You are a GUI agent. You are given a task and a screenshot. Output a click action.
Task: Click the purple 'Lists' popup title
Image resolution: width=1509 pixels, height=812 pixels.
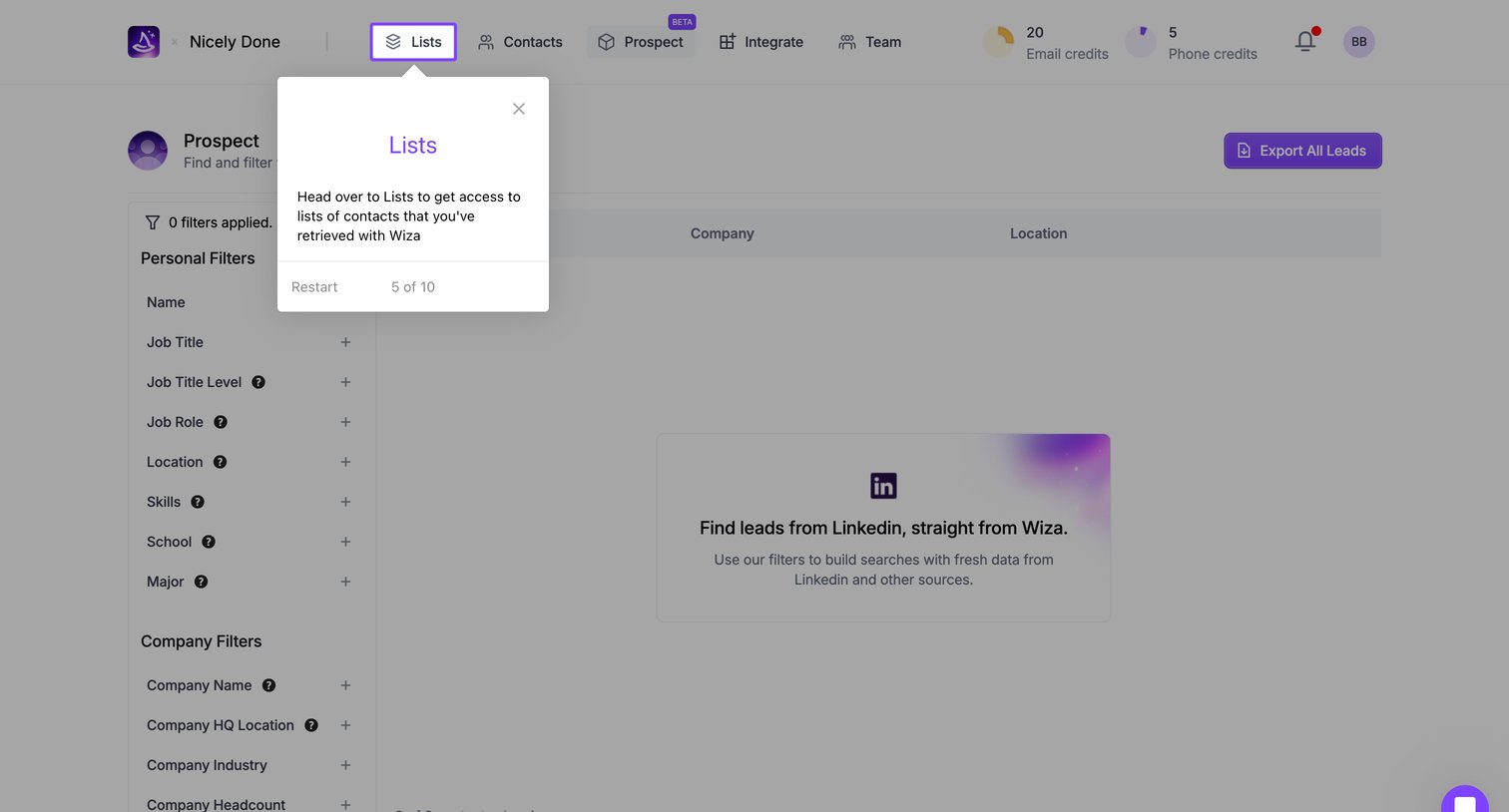pyautogui.click(x=413, y=146)
